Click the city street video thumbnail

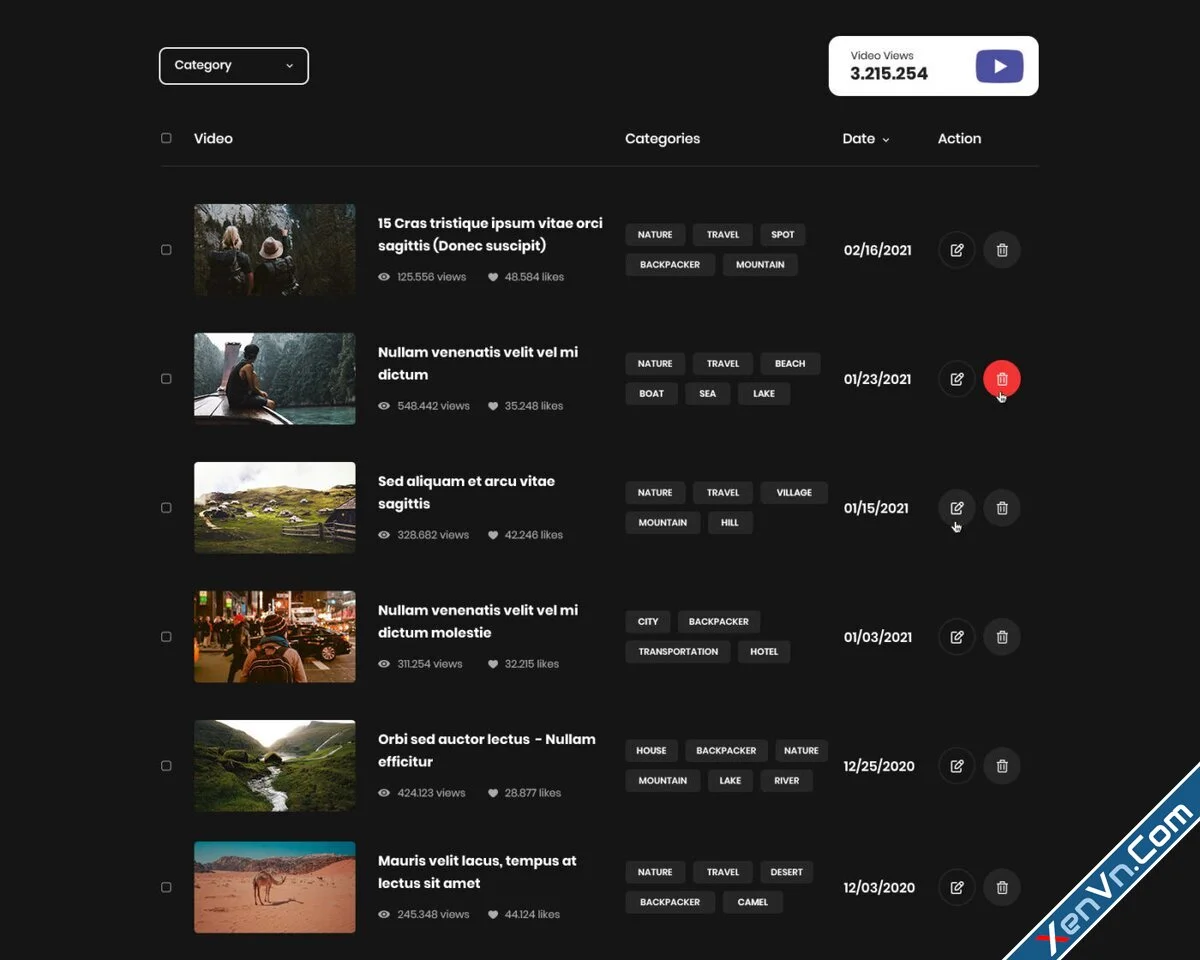pyautogui.click(x=274, y=637)
